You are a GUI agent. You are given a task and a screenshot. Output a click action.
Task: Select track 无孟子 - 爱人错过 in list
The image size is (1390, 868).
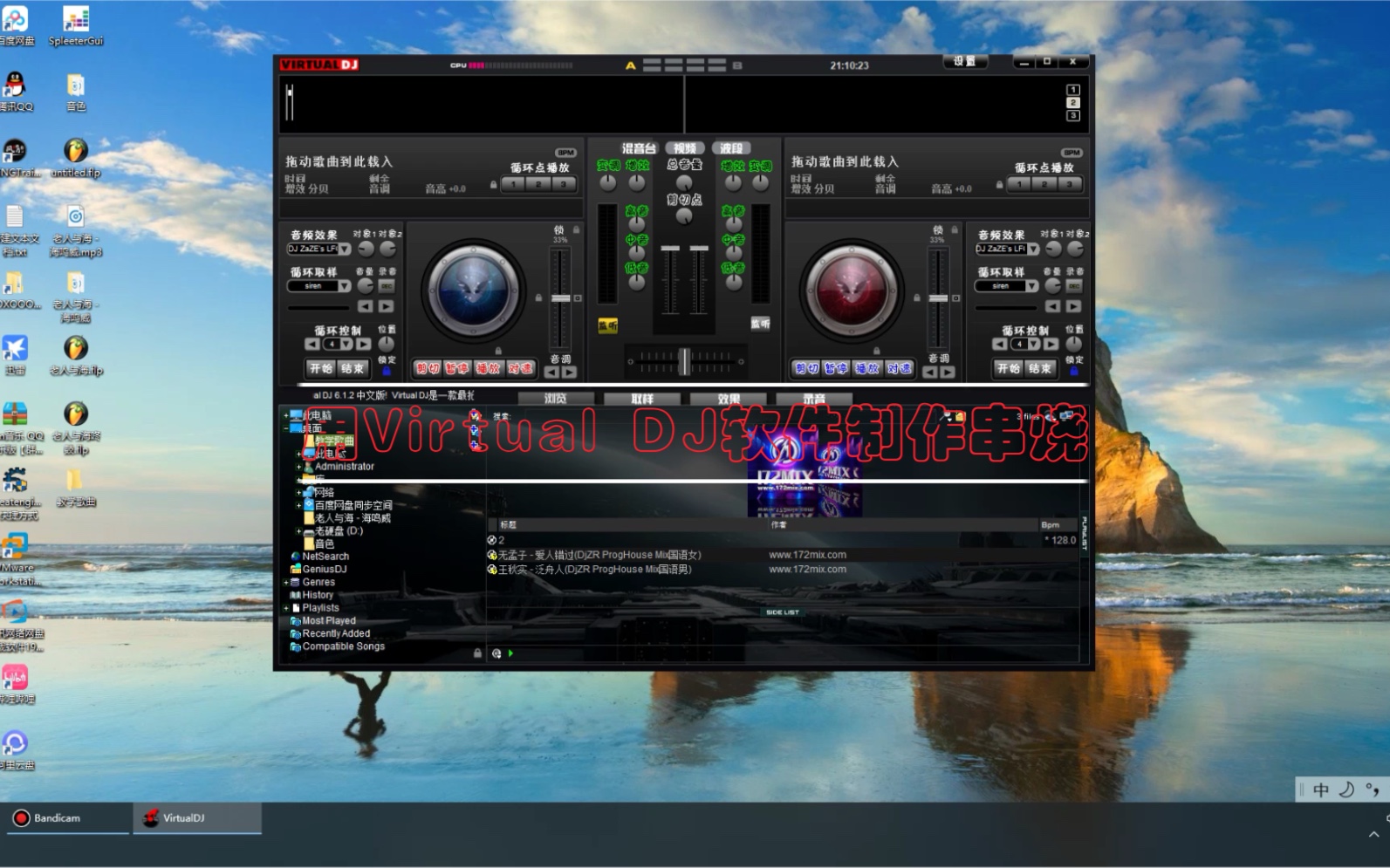(784, 555)
